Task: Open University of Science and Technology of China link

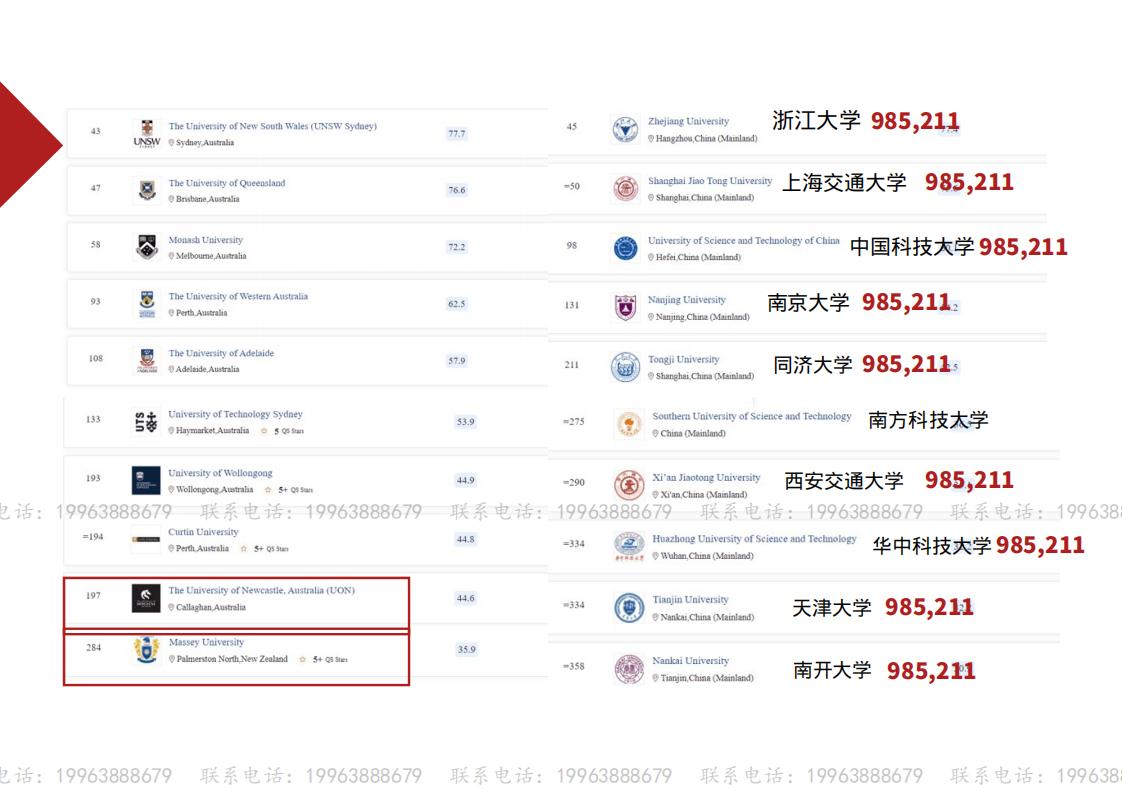Action: pyautogui.click(x=743, y=241)
